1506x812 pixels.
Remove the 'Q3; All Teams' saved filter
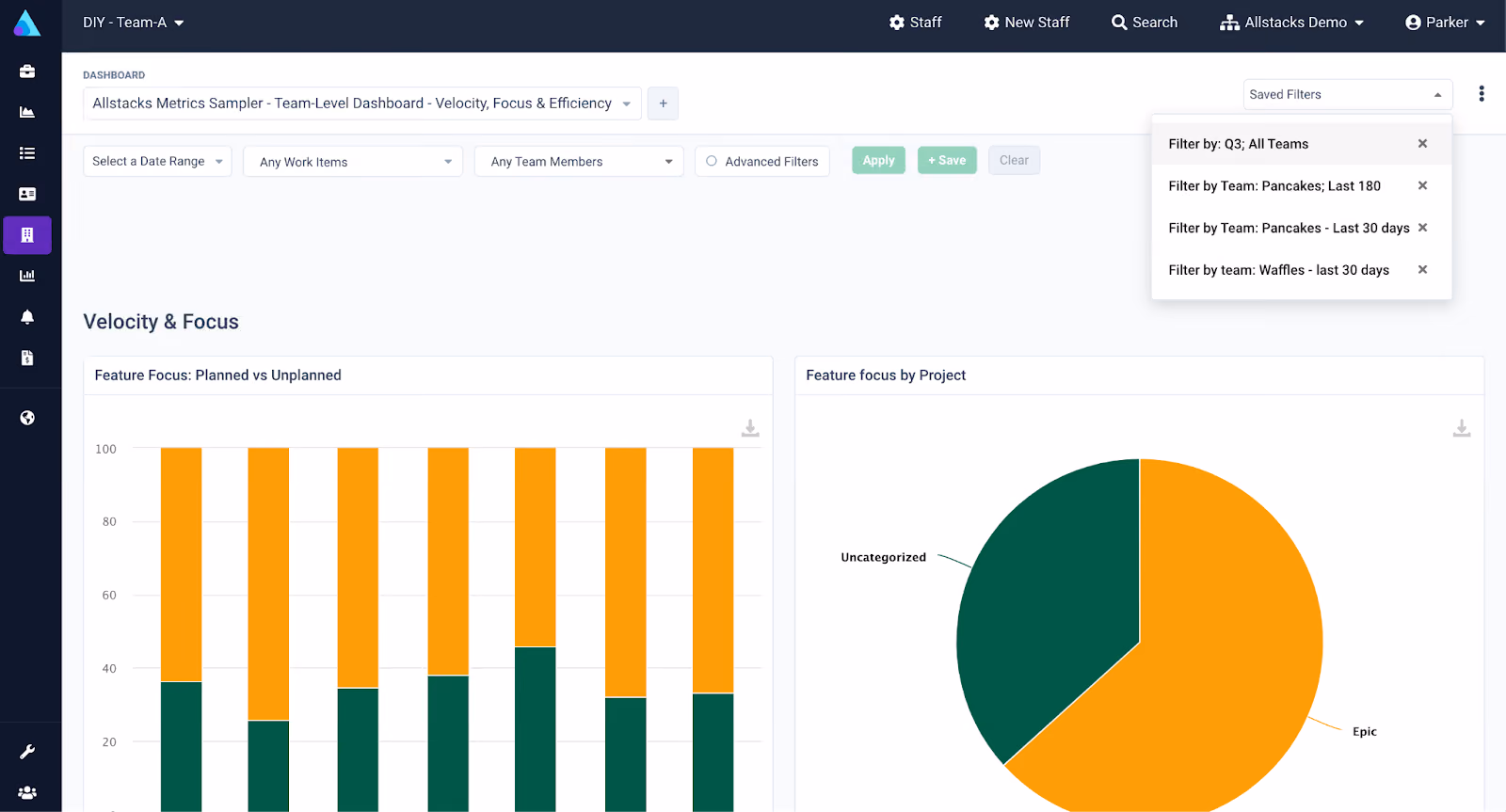(x=1422, y=144)
